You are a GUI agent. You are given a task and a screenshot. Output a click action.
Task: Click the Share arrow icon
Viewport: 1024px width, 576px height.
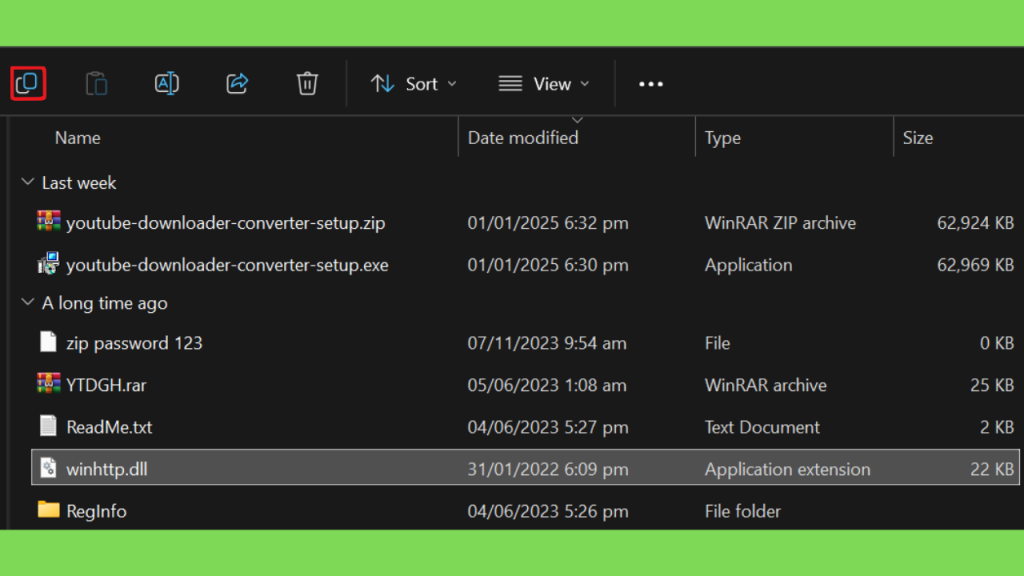pos(237,84)
